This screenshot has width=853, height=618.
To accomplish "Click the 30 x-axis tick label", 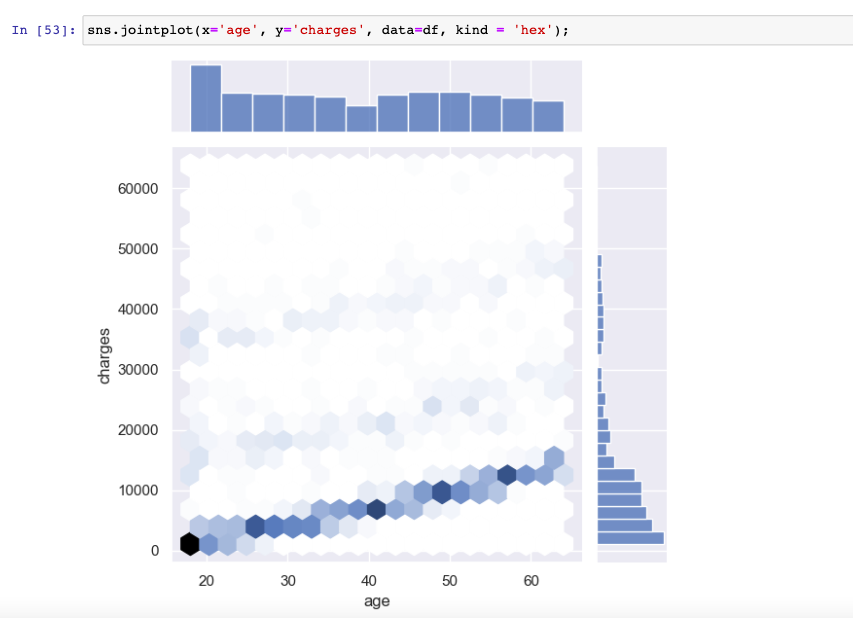I will (x=288, y=581).
